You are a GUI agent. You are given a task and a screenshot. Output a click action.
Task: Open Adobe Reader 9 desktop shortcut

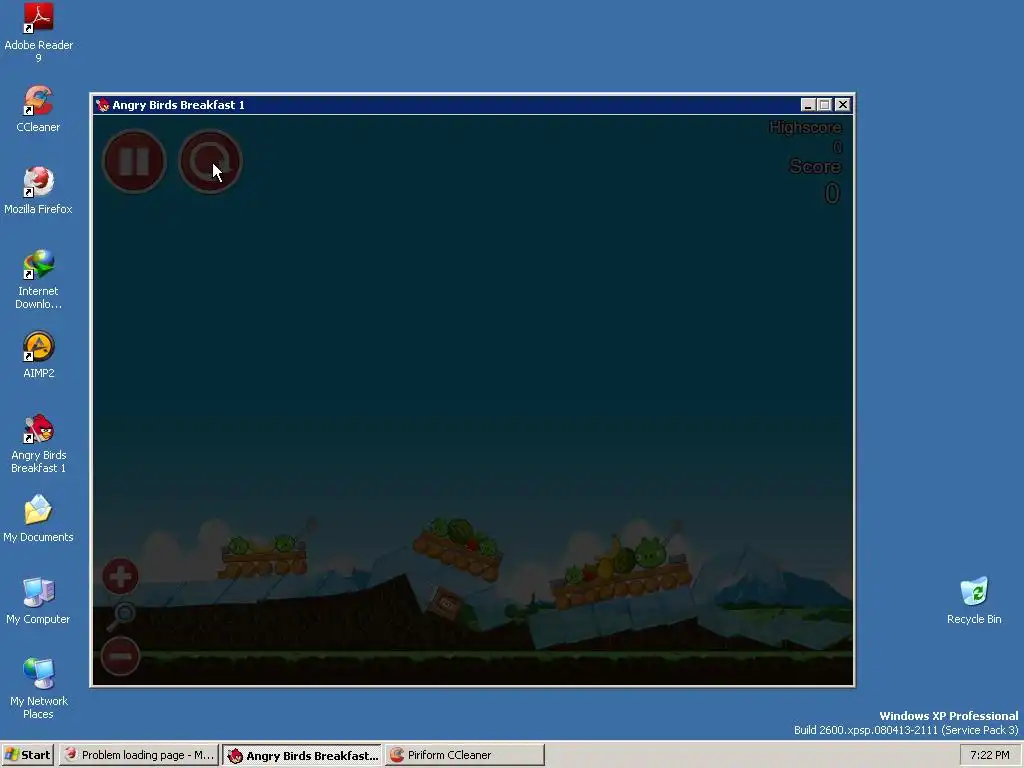(x=39, y=33)
